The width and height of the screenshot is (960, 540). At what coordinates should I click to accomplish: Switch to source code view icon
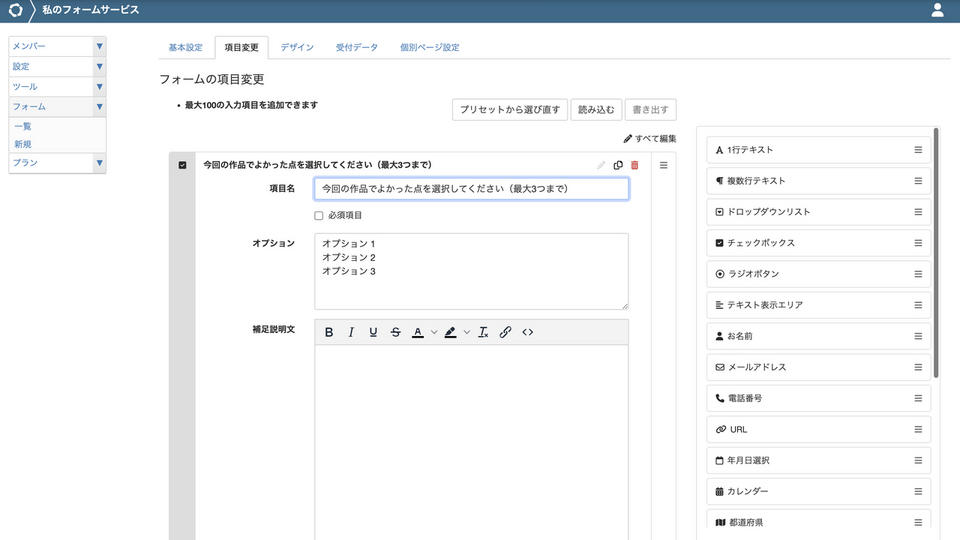[528, 332]
